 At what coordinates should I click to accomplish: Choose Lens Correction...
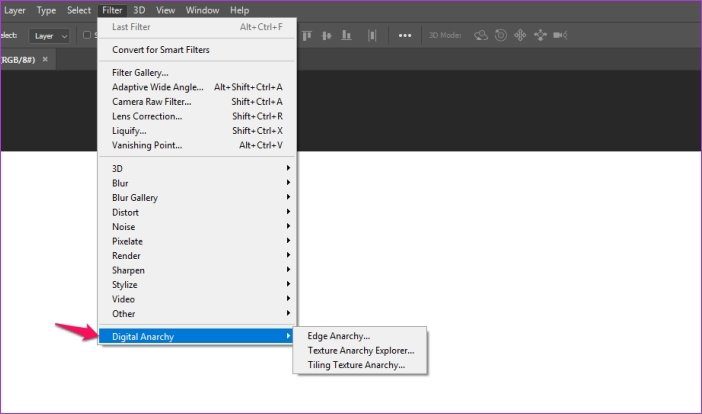197,116
